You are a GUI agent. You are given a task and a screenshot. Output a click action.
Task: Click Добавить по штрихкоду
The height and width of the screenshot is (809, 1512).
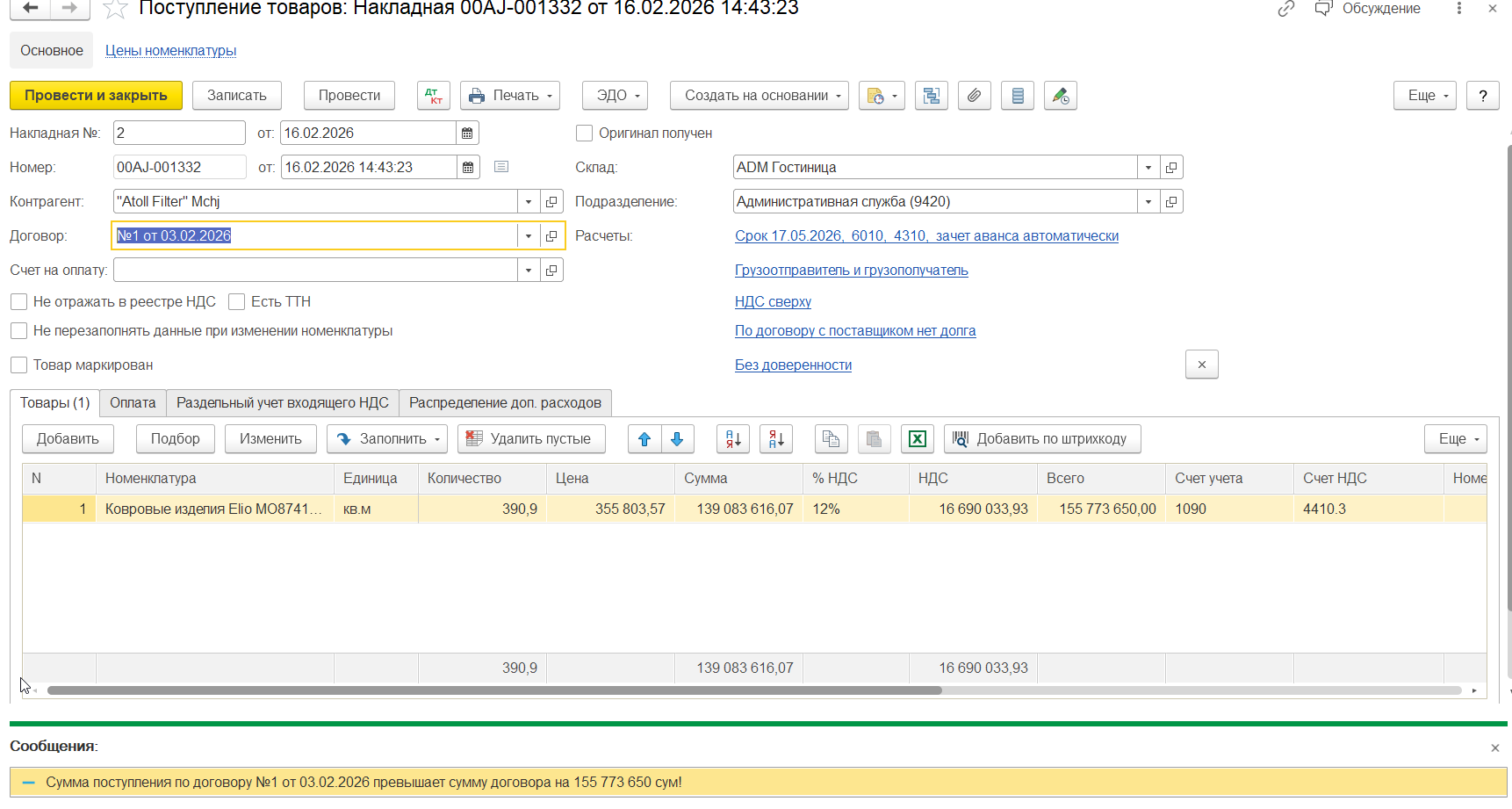1042,439
